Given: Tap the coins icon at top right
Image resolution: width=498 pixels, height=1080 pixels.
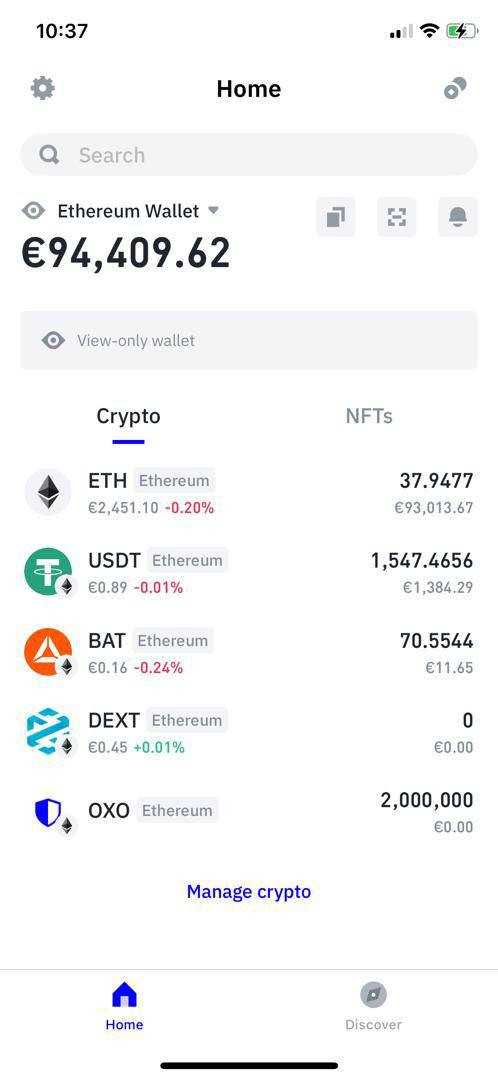Looking at the screenshot, I should pos(455,88).
